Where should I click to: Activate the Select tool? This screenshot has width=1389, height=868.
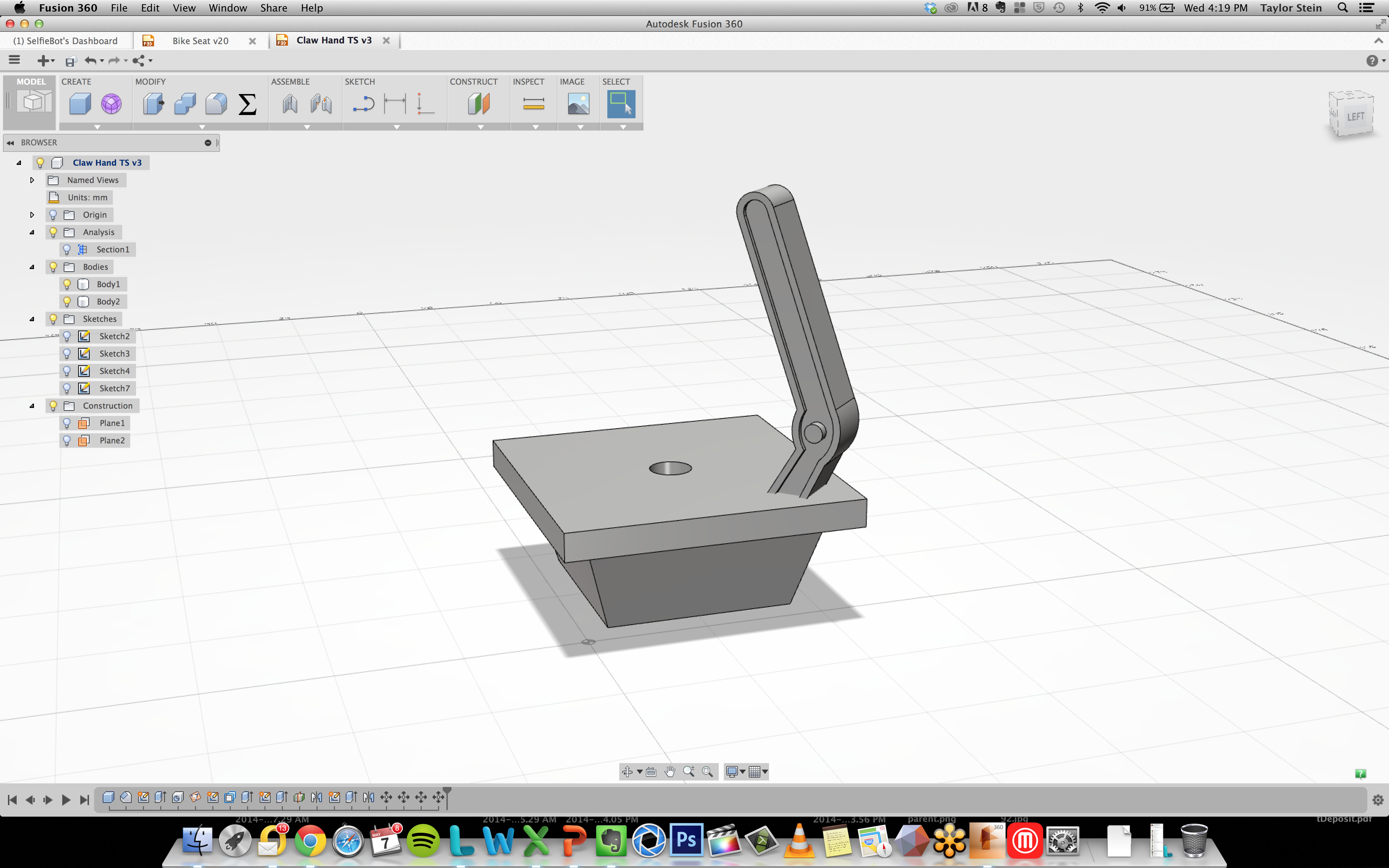point(621,104)
